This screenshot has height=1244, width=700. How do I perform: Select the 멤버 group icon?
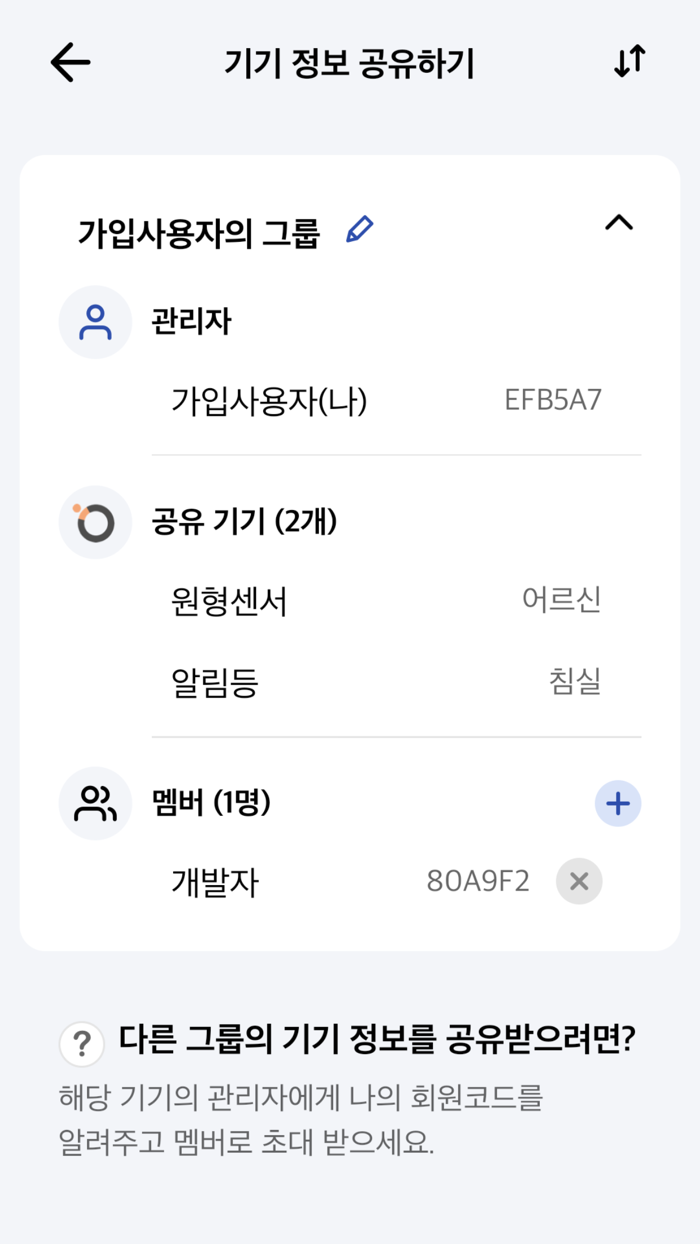coord(95,803)
